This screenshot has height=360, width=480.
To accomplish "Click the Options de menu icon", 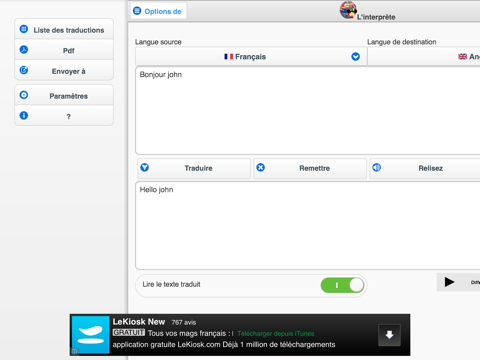I will (137, 11).
